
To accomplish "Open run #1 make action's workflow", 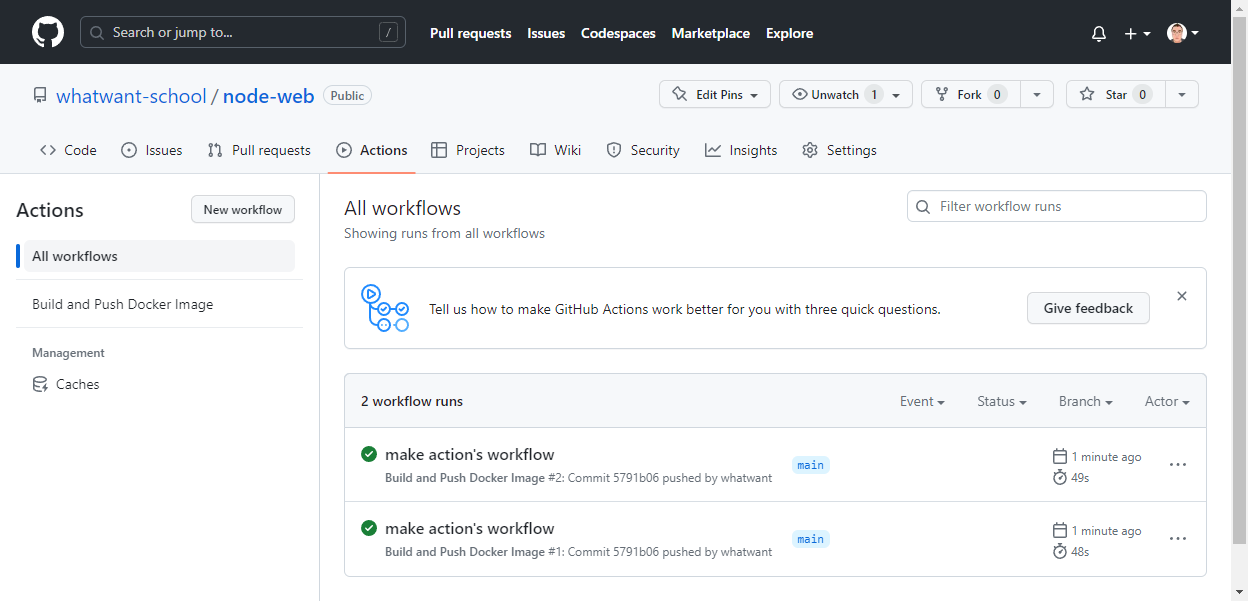I will (x=469, y=528).
